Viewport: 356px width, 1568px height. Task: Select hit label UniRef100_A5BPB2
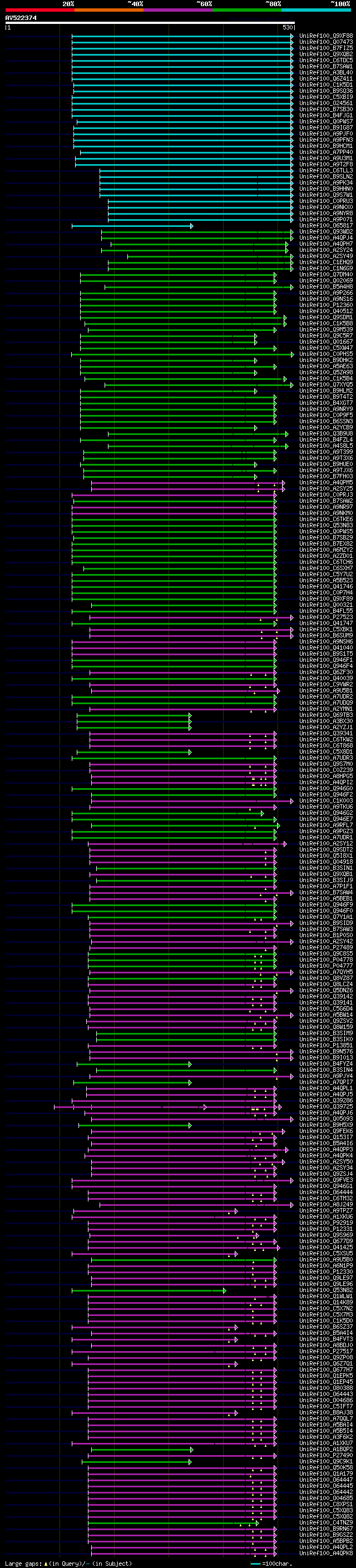[x=326, y=1541]
